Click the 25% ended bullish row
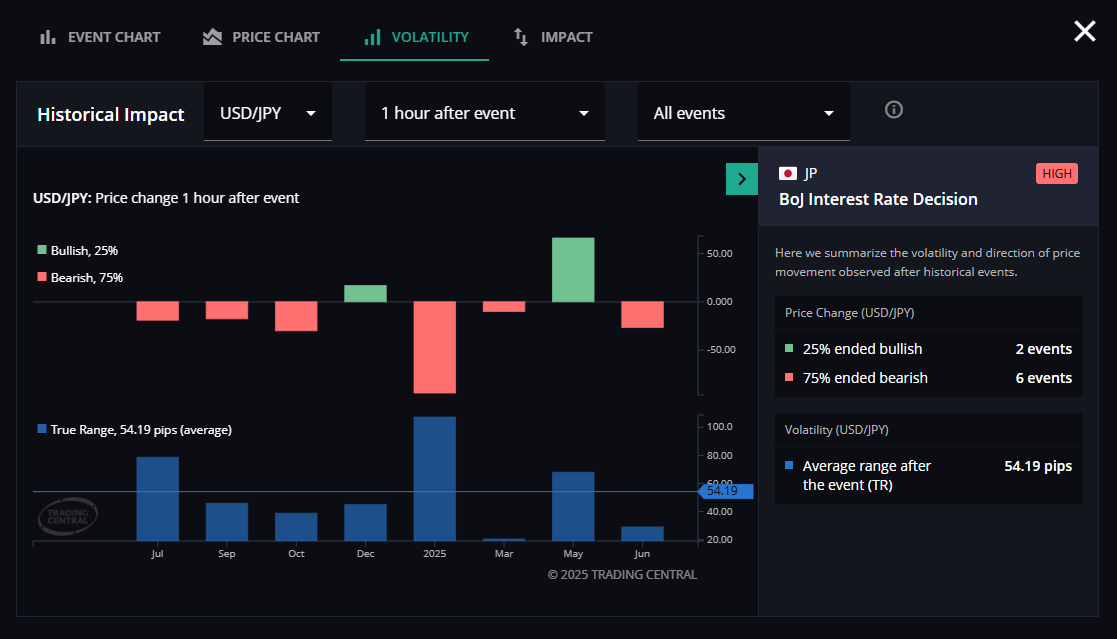This screenshot has width=1117, height=639. [928, 349]
